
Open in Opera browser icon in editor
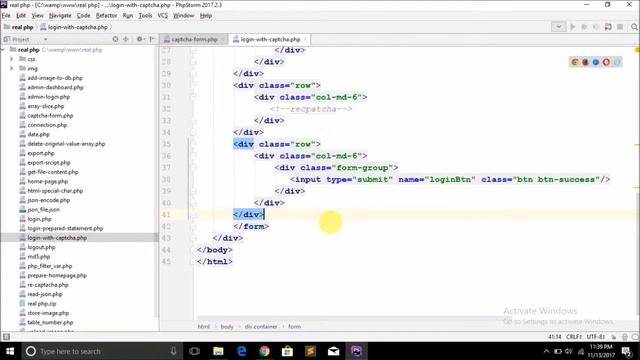coord(606,62)
